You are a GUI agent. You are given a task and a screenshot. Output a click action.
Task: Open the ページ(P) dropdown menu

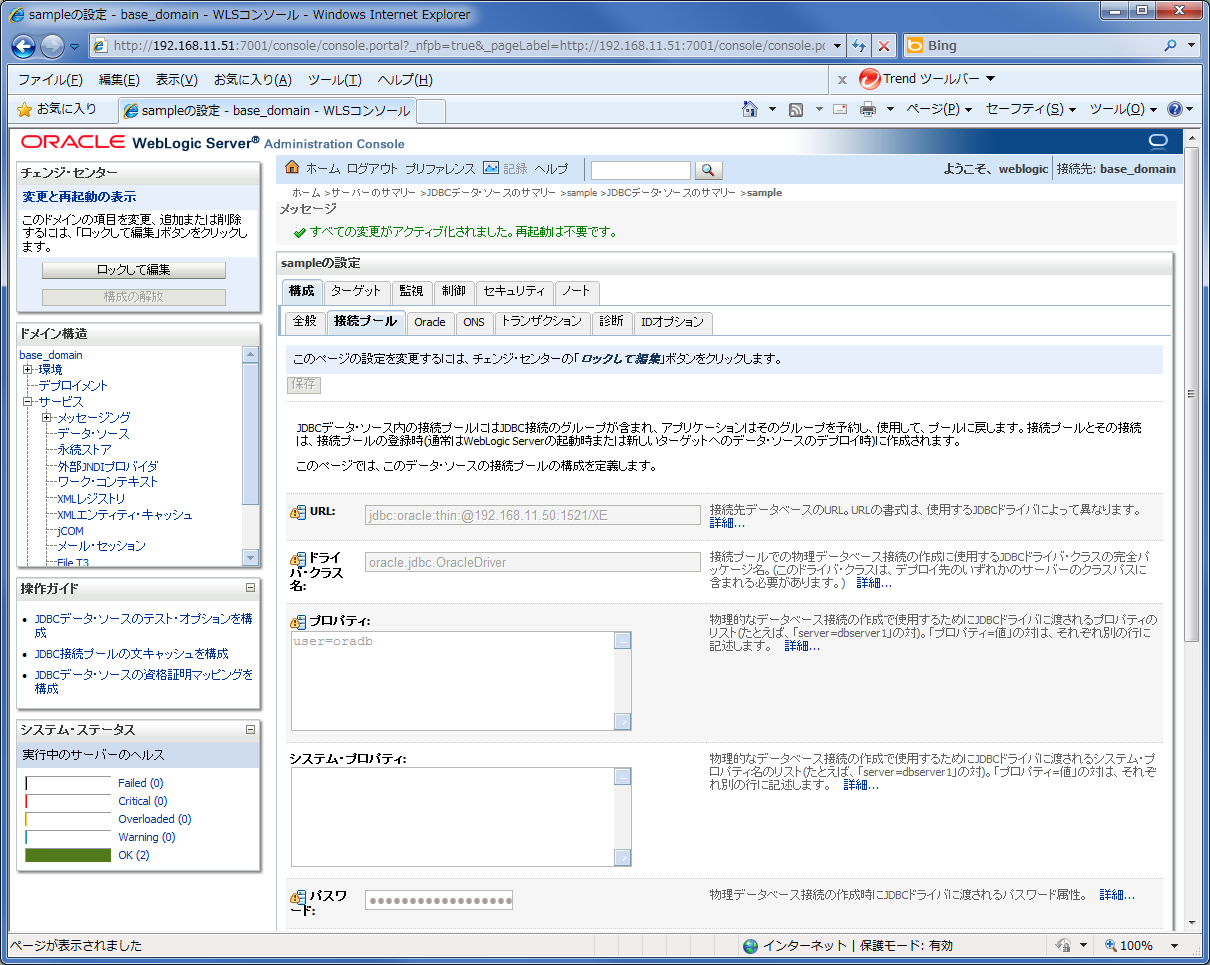pos(940,109)
